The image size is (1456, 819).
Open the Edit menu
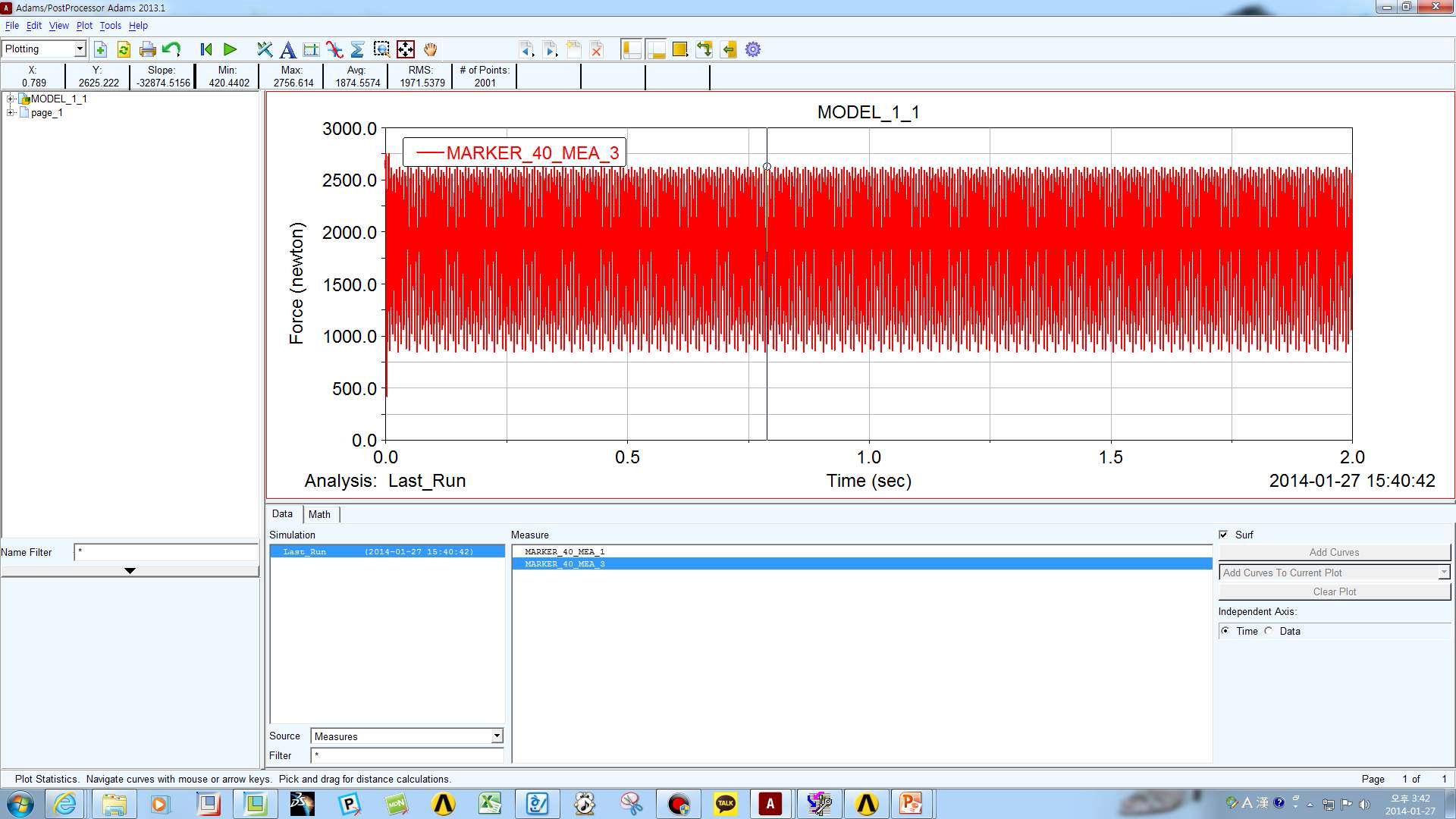point(34,26)
